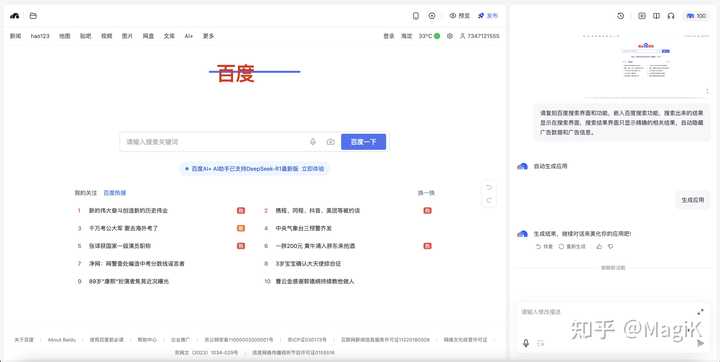
Task: Open hot search item 6 mentioning 200元
Action: click(x=315, y=246)
